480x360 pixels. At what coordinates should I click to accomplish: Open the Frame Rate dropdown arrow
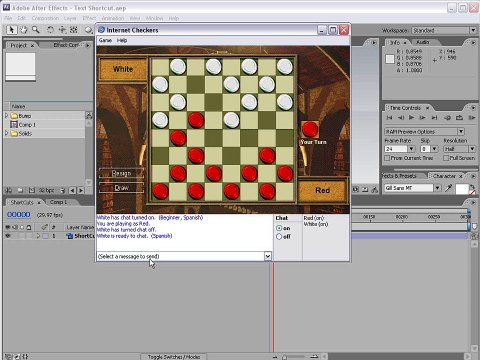[411, 149]
